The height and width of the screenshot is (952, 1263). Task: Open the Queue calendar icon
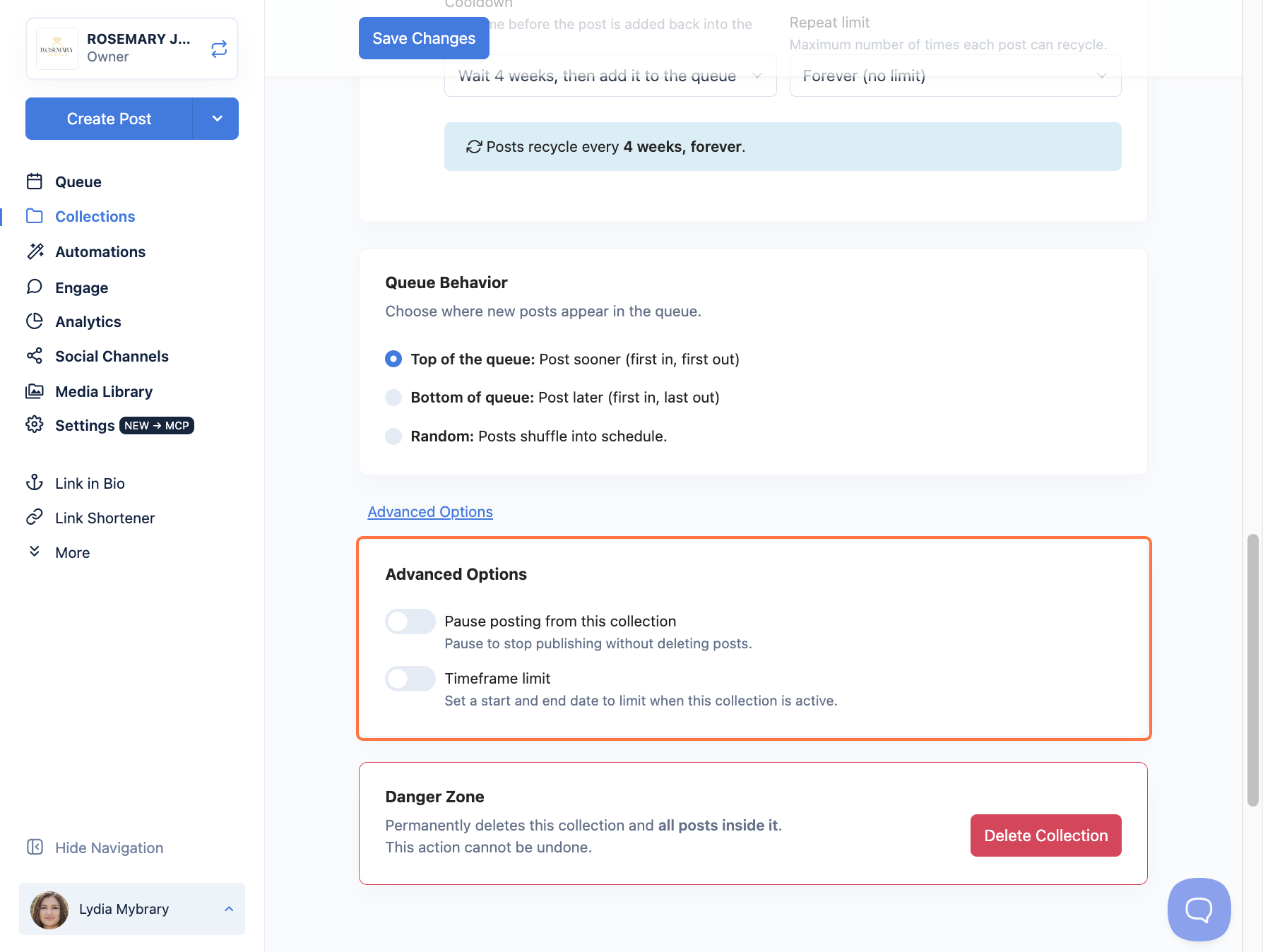point(35,182)
